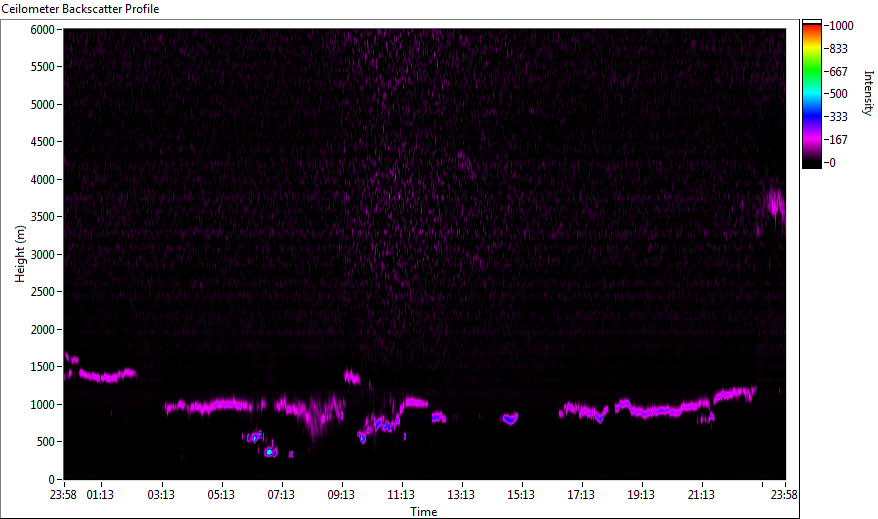Click the 15:13 time axis label
Image resolution: width=878 pixels, height=519 pixels.
521,495
